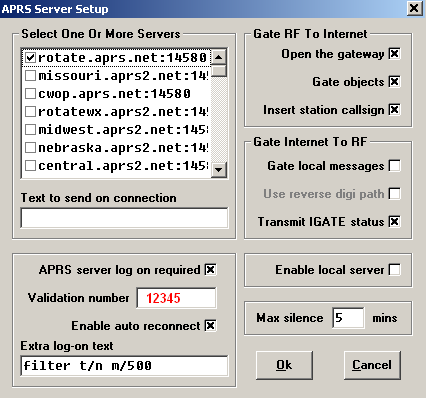Toggle APRS server log on required checkbox
The width and height of the screenshot is (426, 398).
click(210, 270)
